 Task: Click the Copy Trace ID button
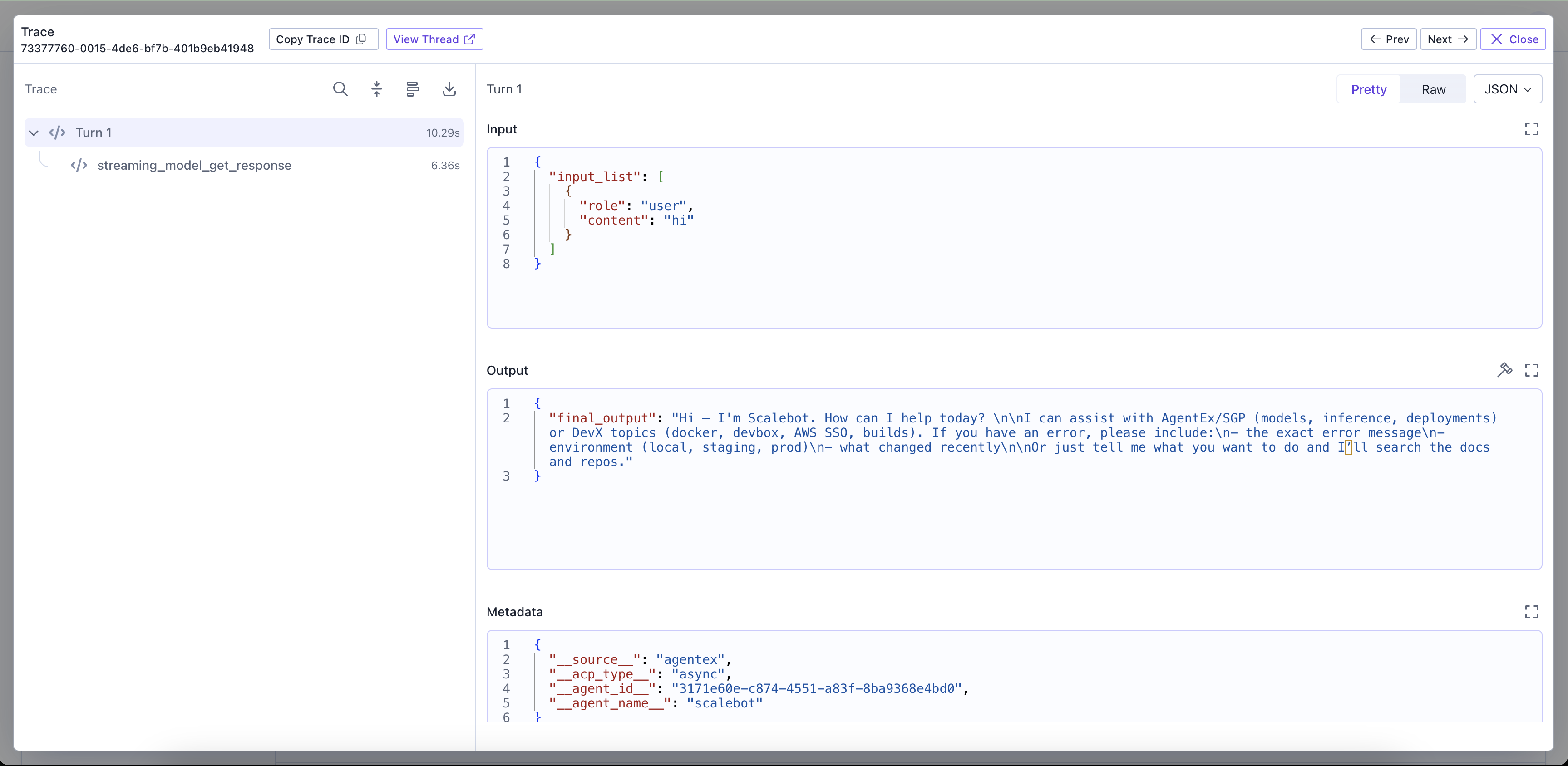(323, 39)
